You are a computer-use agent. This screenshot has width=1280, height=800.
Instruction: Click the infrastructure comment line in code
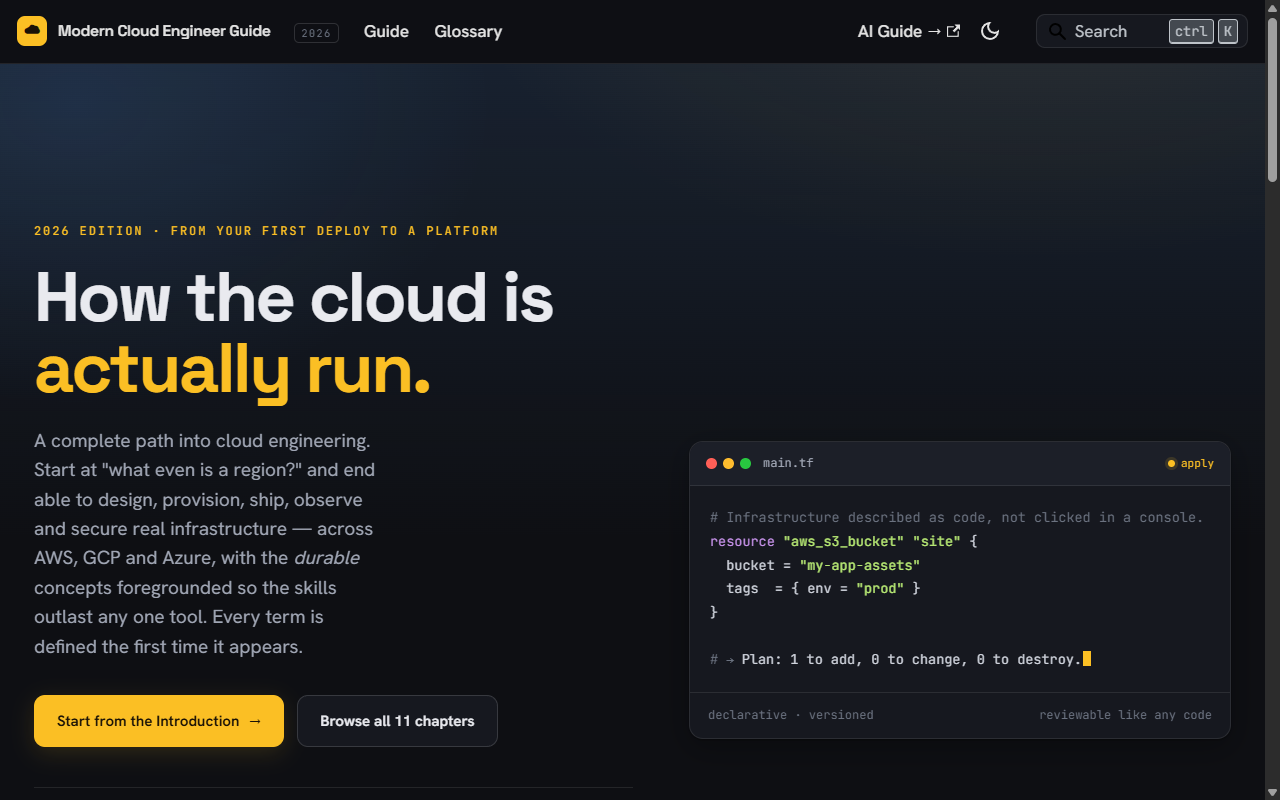click(957, 517)
